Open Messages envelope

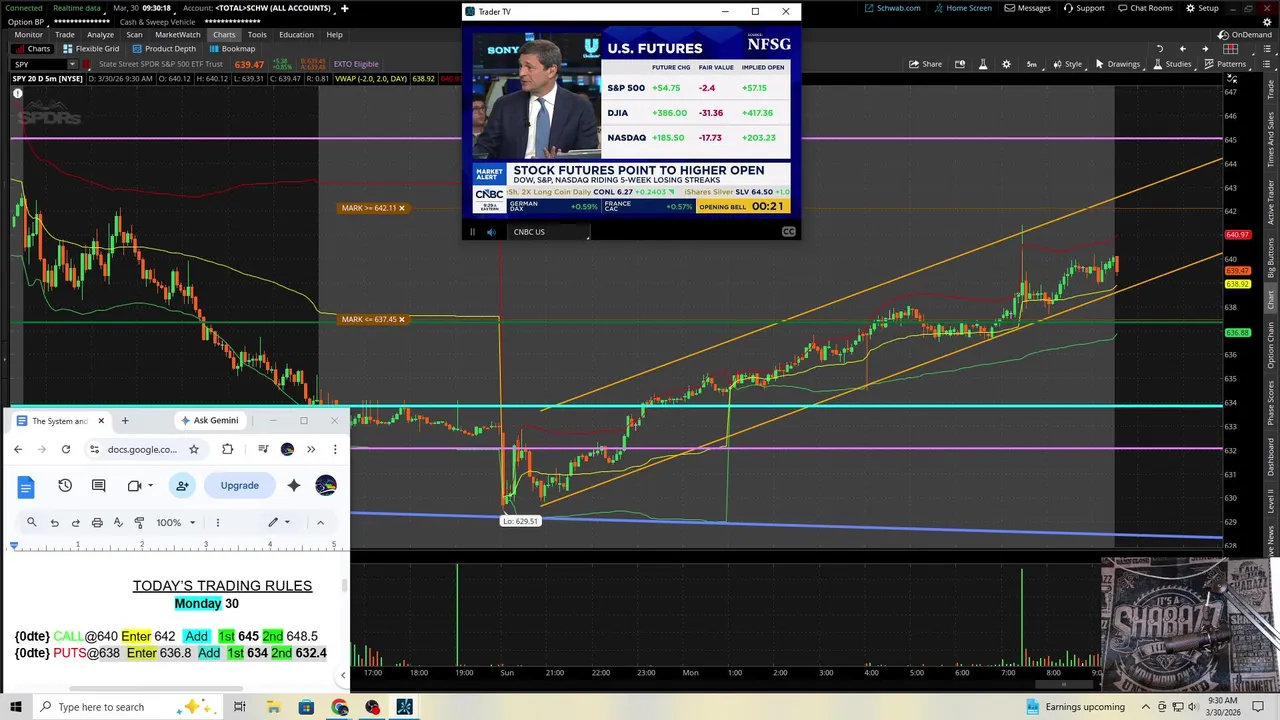[1027, 8]
